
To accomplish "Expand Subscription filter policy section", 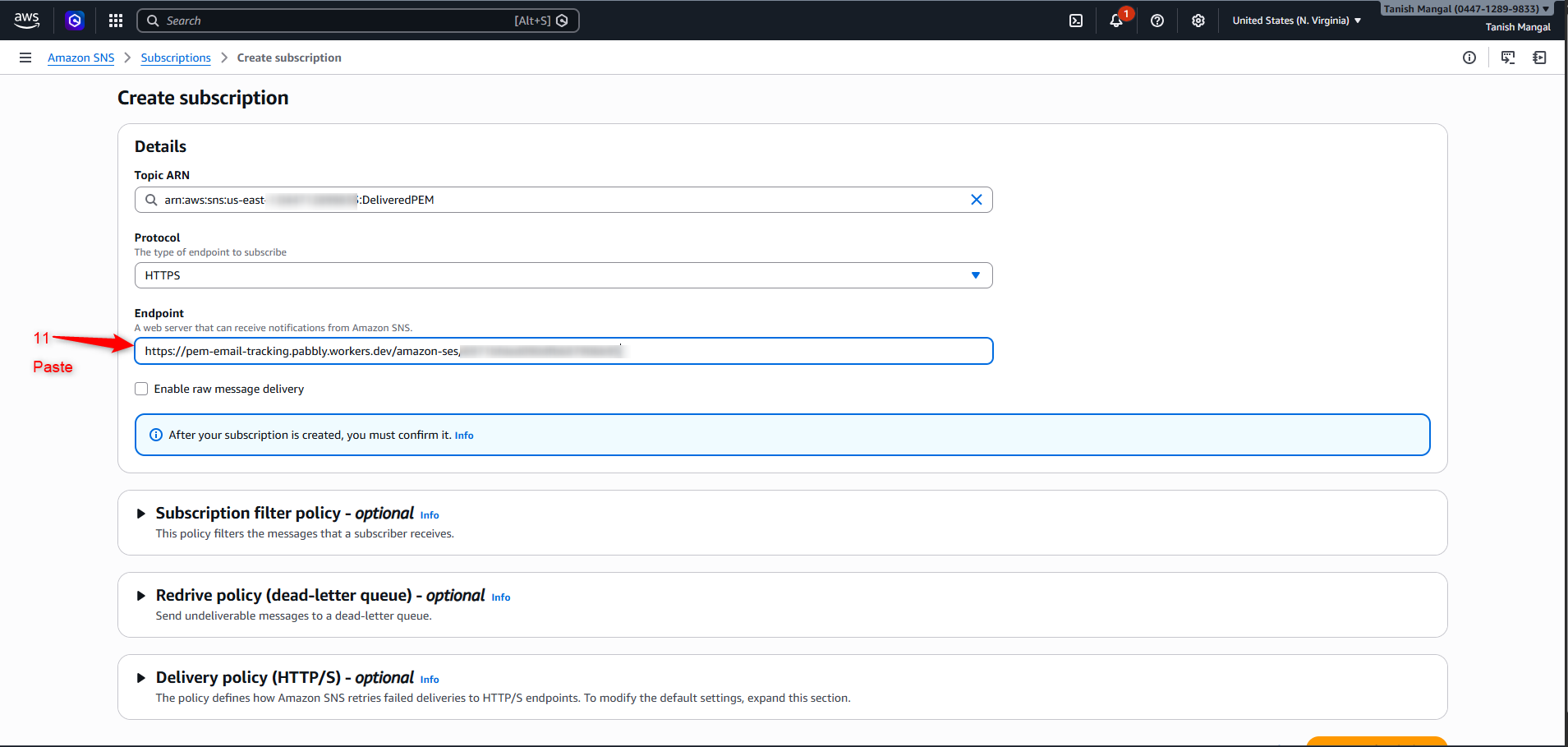I will pos(141,514).
